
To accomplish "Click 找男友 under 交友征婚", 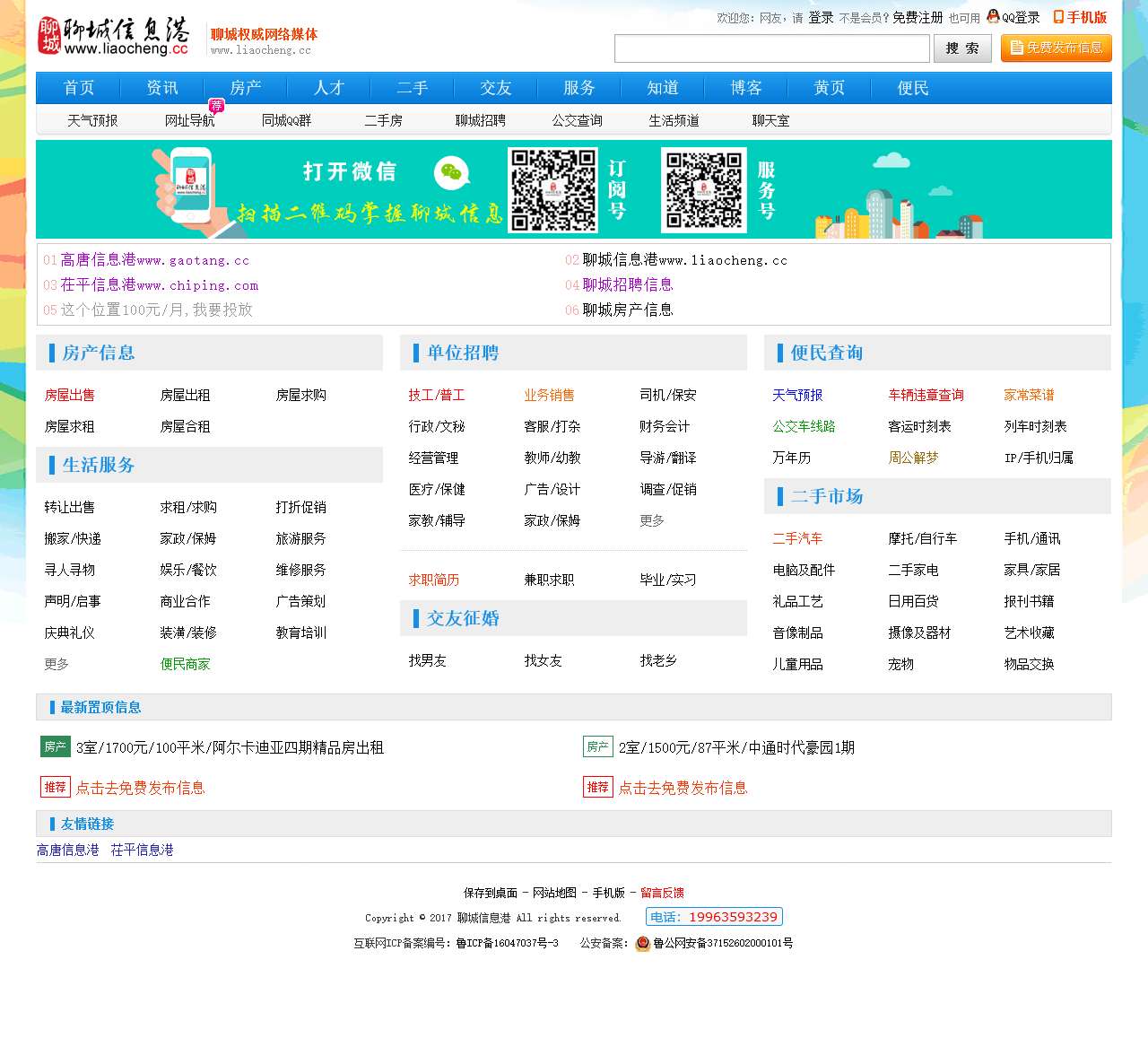I will [427, 660].
